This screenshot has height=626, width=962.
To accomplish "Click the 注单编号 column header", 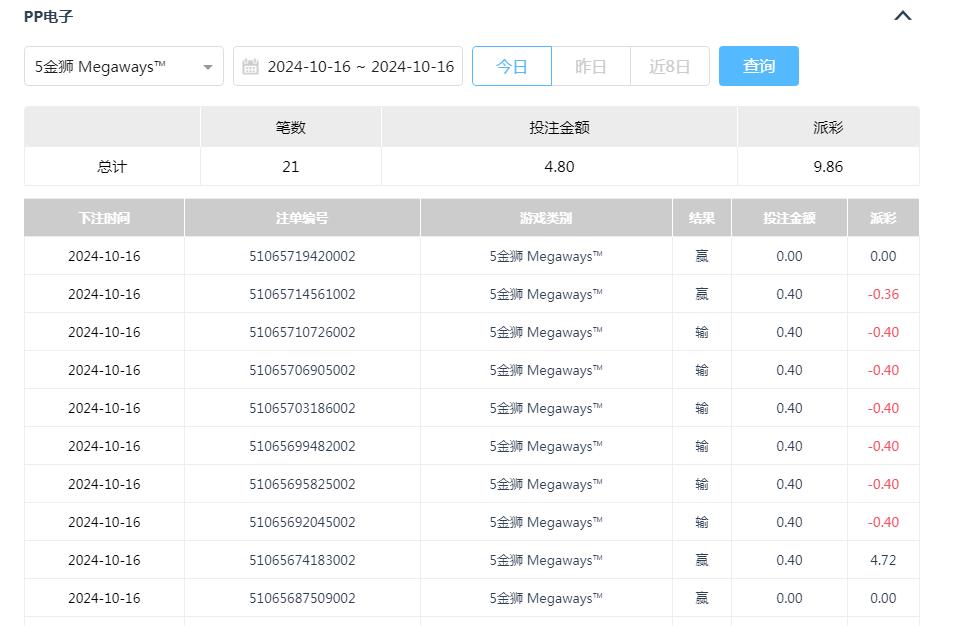I will coord(302,218).
